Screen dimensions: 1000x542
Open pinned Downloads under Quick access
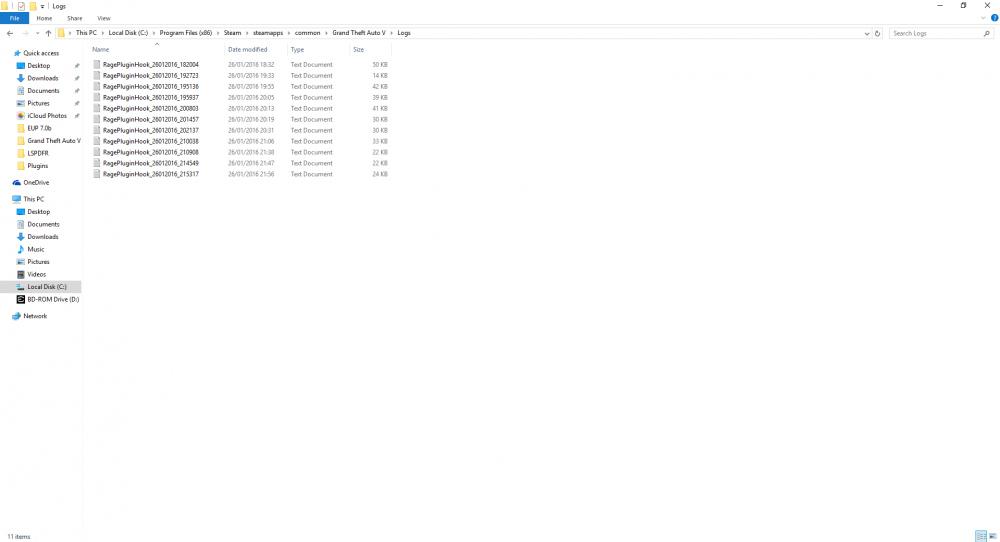[x=42, y=78]
